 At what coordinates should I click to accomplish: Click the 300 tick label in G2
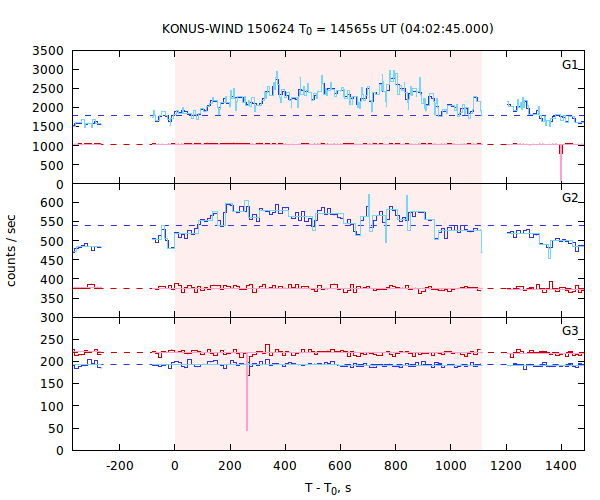(x=52, y=318)
